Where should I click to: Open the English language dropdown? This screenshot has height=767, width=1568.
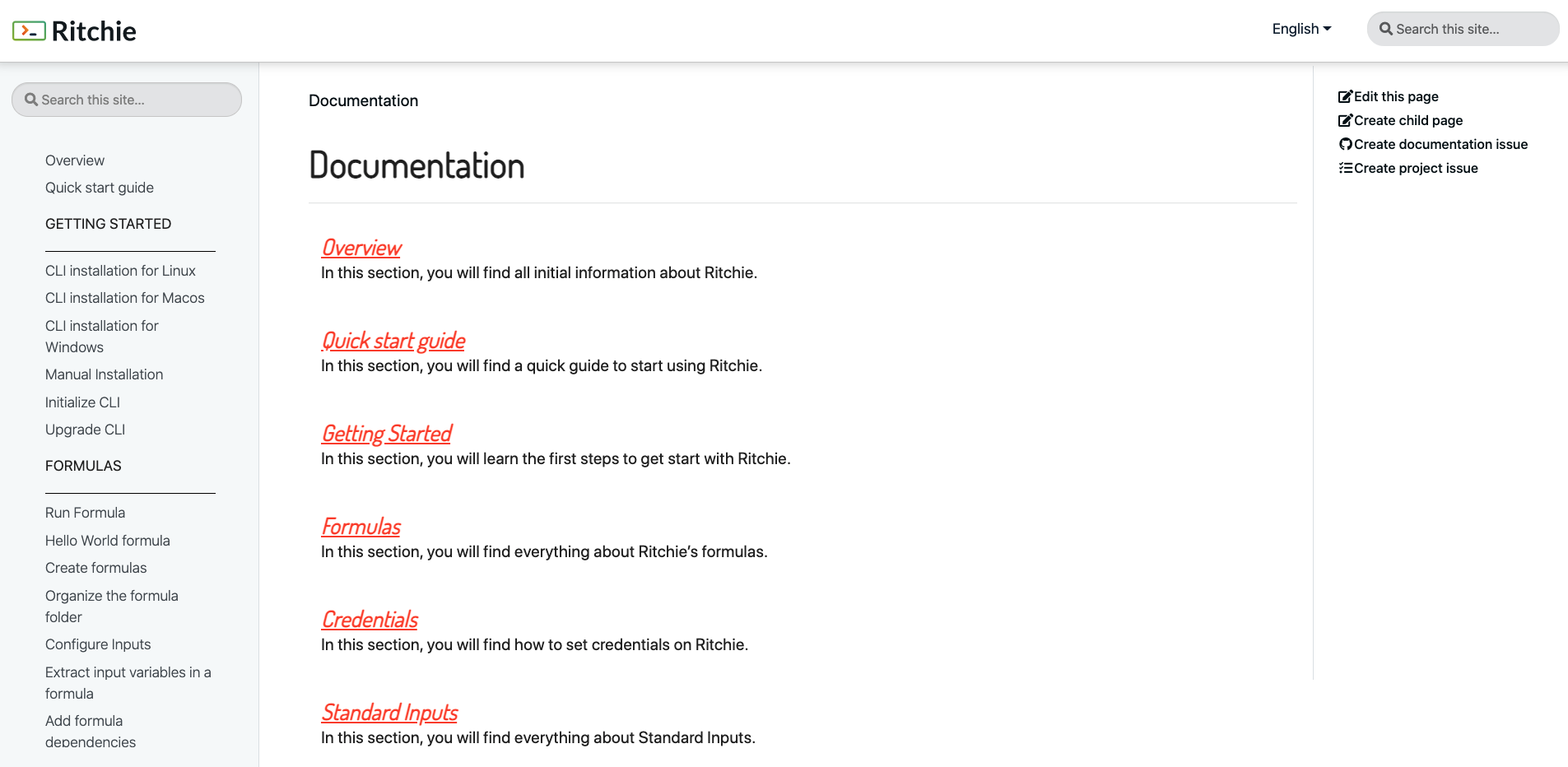[1301, 29]
